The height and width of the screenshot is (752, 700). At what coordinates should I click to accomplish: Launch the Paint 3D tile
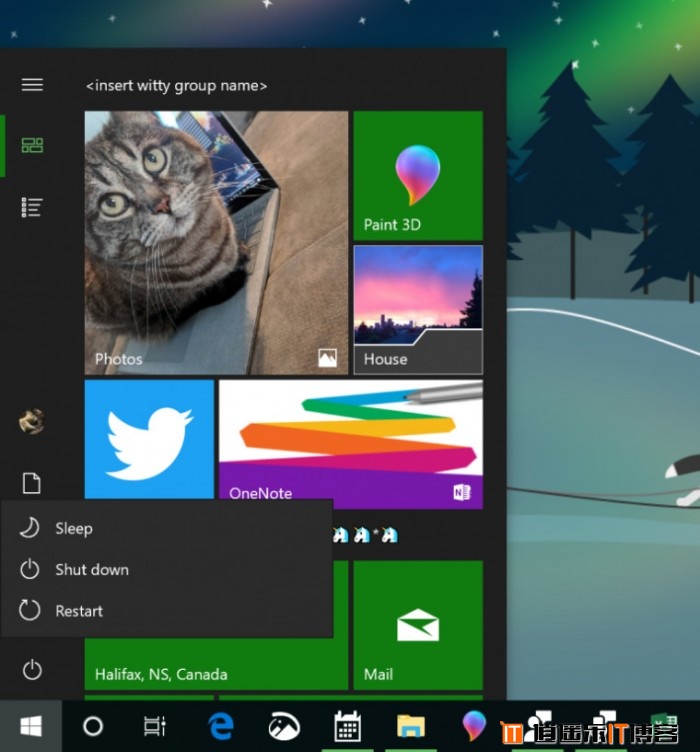(418, 176)
